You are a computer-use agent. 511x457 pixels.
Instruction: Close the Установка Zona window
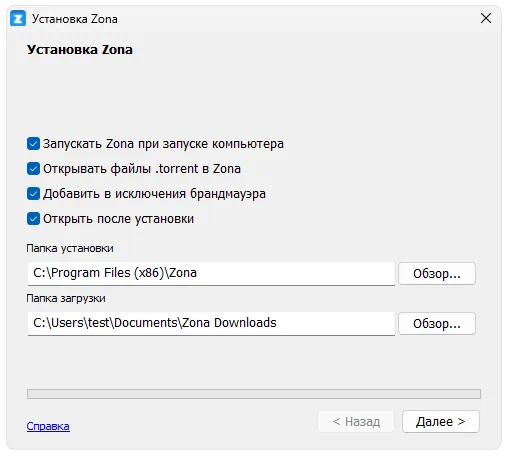pyautogui.click(x=486, y=18)
